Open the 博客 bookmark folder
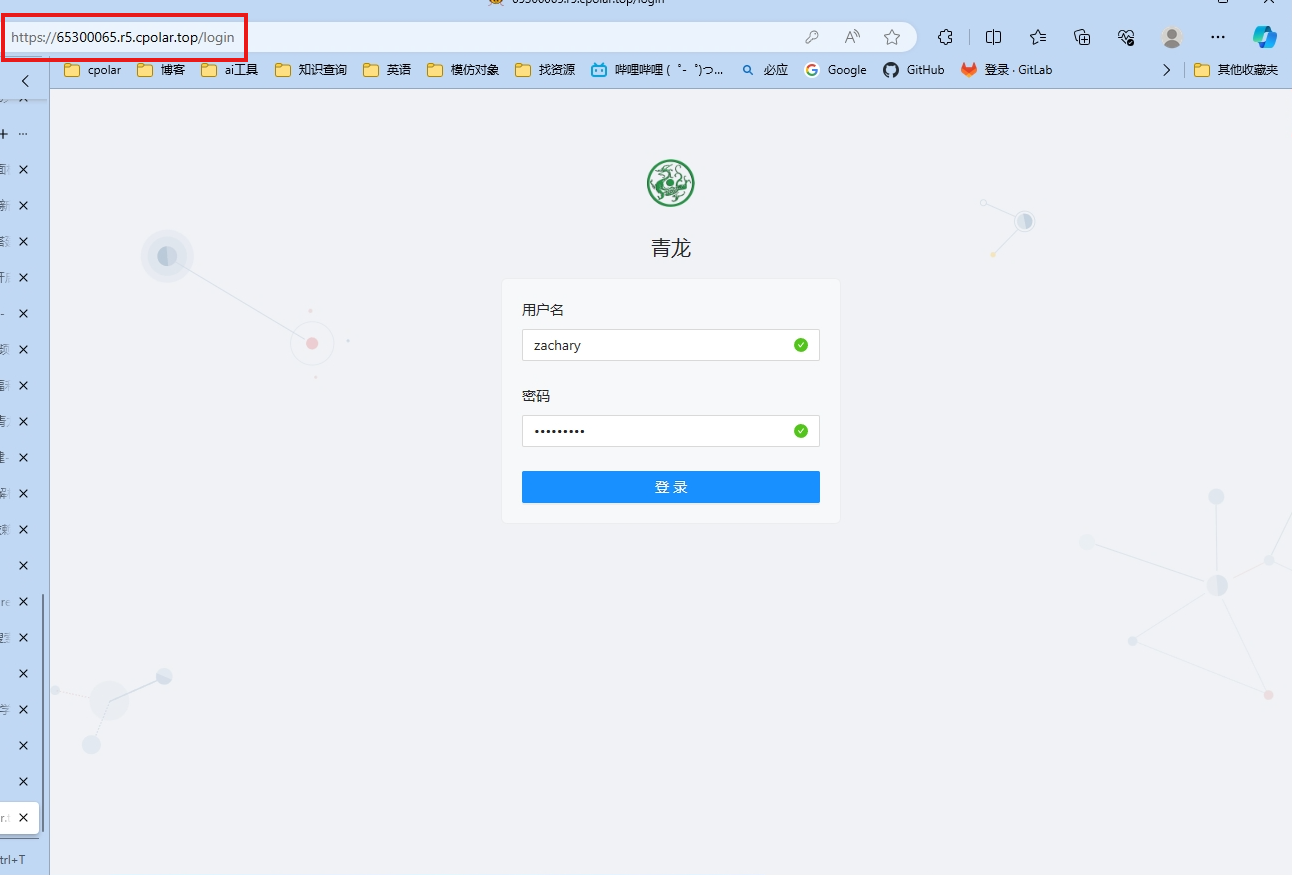The width and height of the screenshot is (1292, 875). (161, 70)
